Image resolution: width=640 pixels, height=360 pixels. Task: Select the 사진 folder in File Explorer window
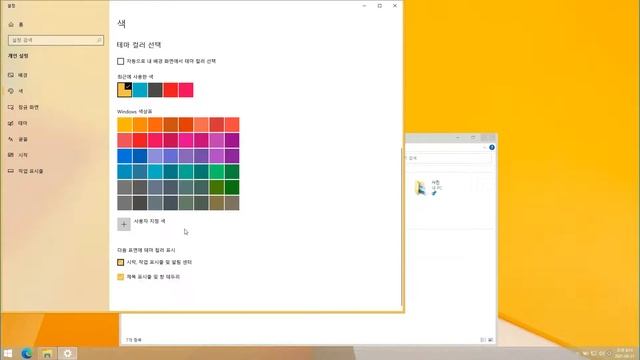(x=429, y=188)
